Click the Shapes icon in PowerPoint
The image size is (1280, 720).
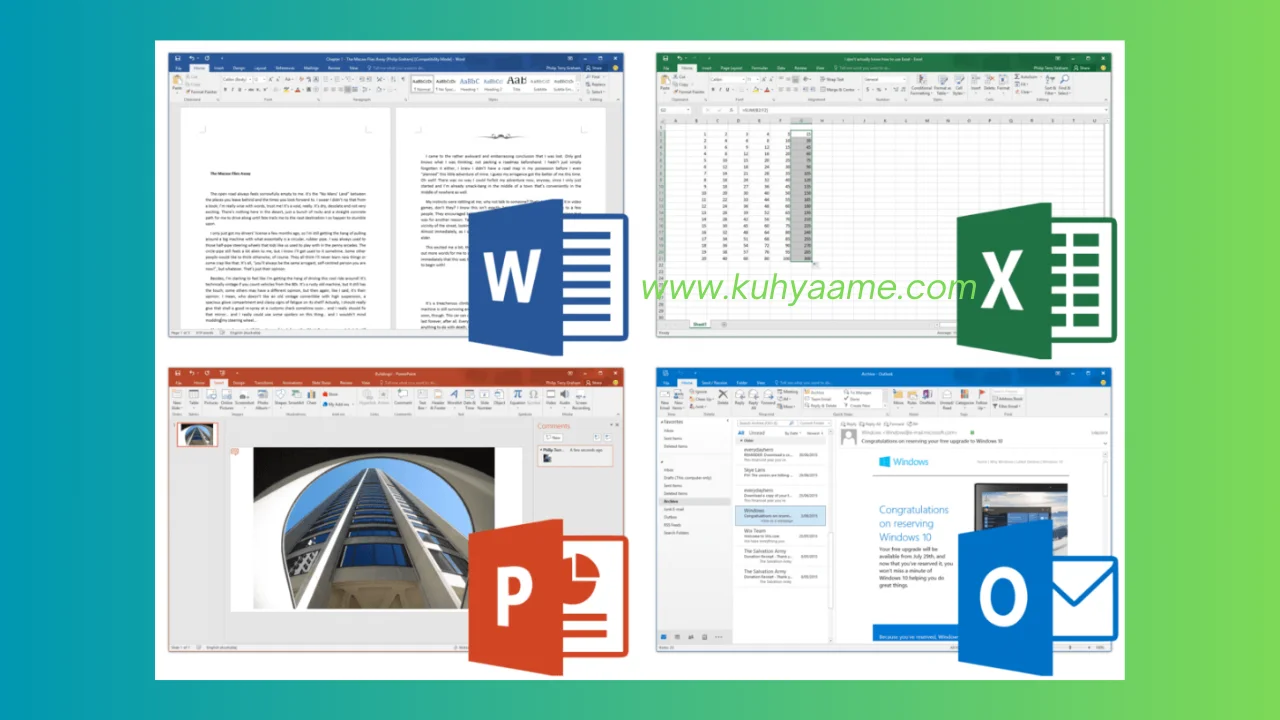click(280, 396)
